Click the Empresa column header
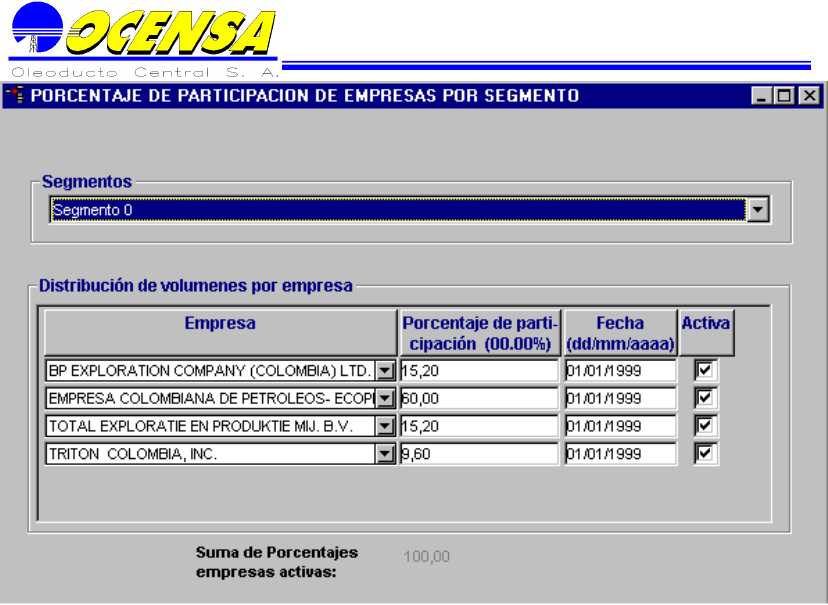 click(220, 333)
